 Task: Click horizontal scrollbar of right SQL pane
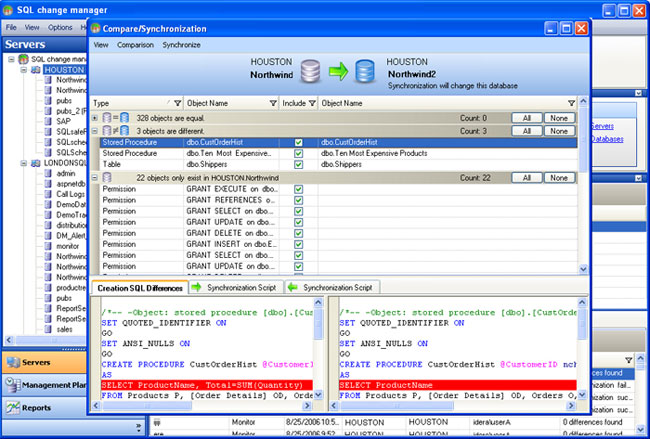[453, 406]
